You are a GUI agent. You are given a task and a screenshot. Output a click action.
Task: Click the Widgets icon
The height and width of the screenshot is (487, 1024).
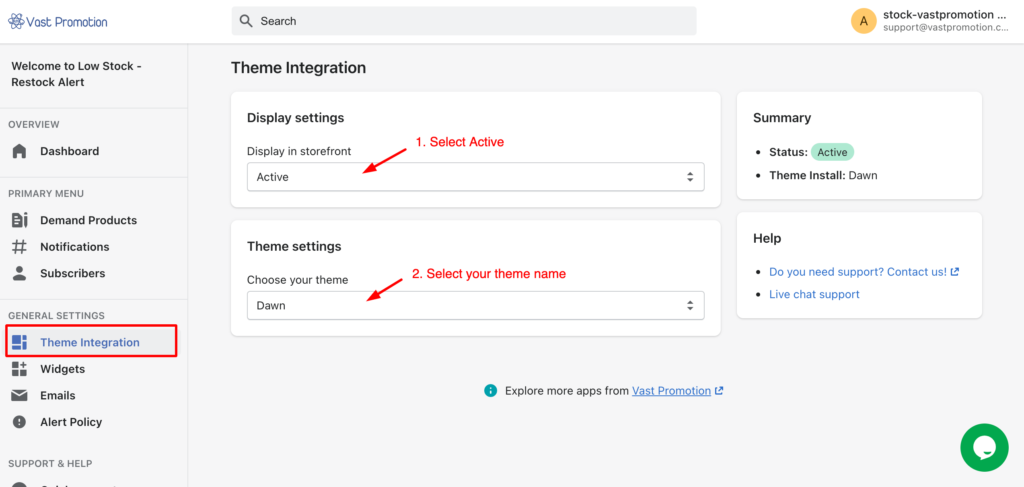(20, 369)
